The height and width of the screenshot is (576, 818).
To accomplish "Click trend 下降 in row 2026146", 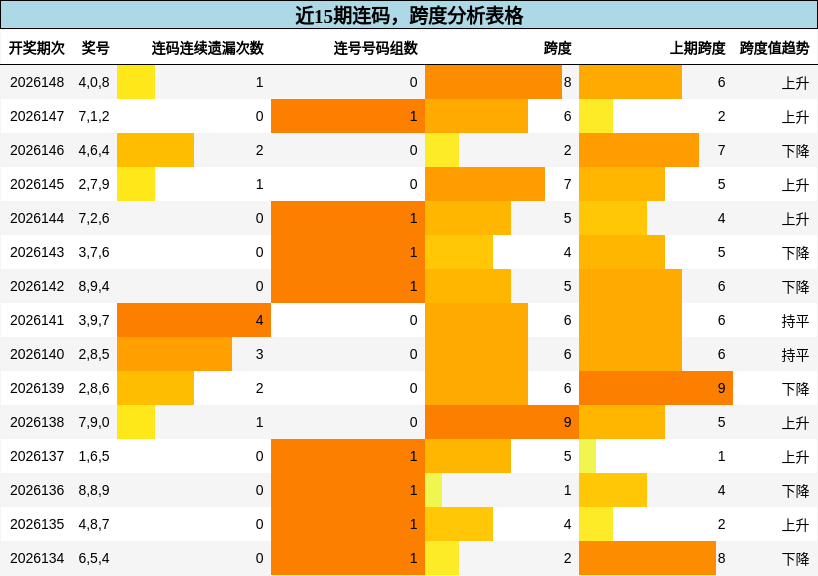I will tap(795, 150).
